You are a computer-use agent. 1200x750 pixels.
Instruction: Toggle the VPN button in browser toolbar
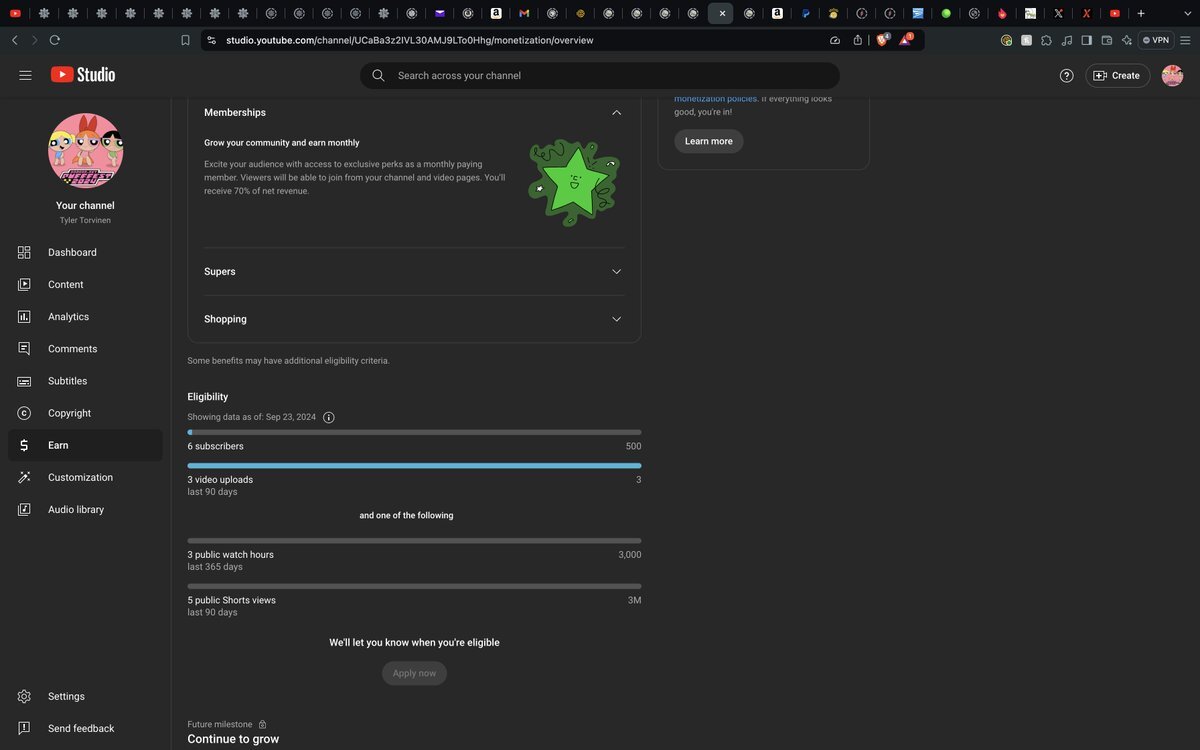(x=1156, y=40)
